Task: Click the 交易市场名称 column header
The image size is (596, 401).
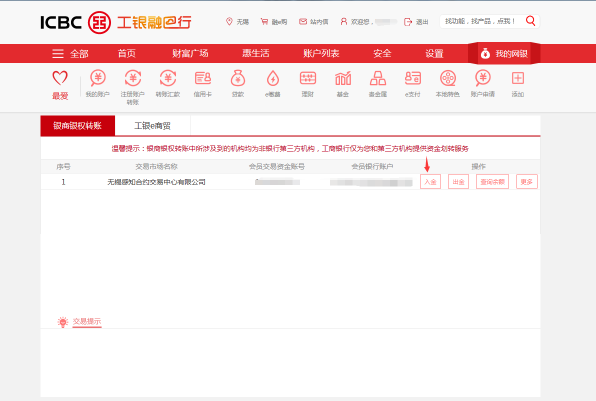Action: point(157,166)
